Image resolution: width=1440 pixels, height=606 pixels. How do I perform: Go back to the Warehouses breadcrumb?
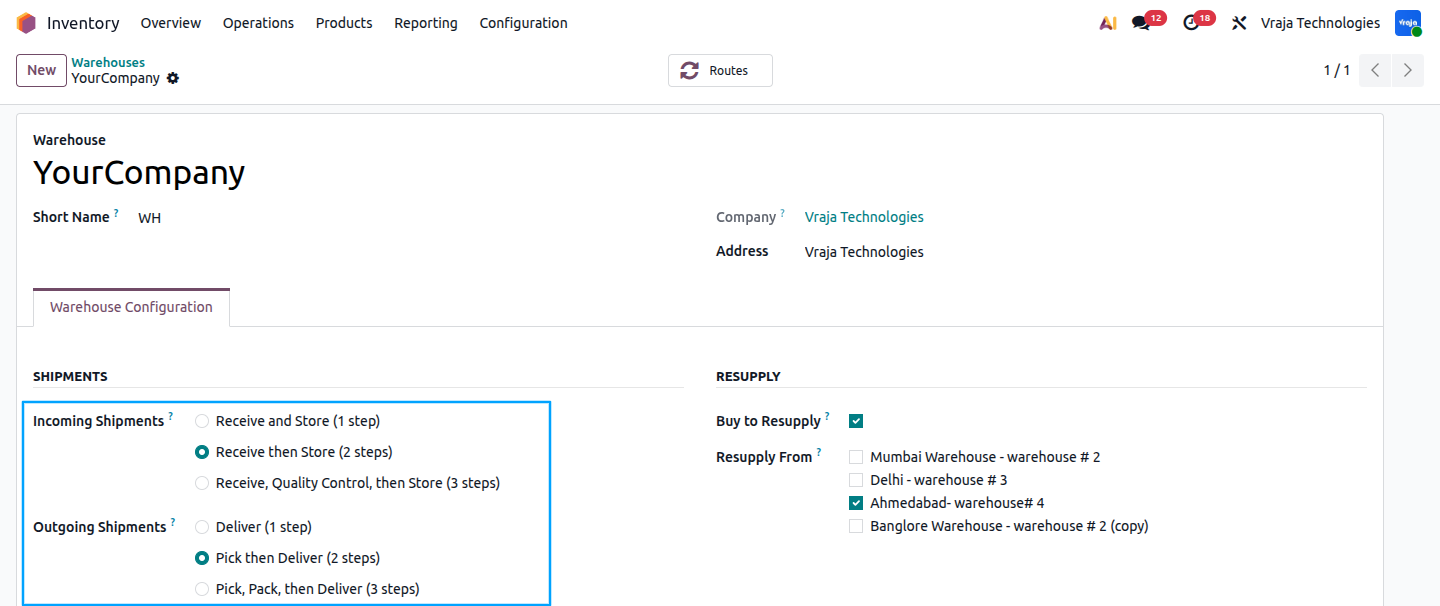pos(108,62)
